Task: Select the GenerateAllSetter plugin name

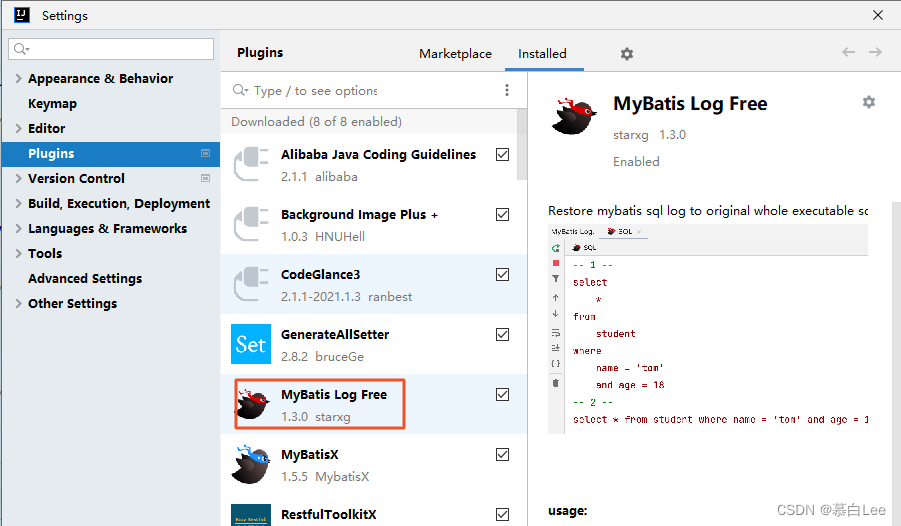Action: [x=335, y=335]
